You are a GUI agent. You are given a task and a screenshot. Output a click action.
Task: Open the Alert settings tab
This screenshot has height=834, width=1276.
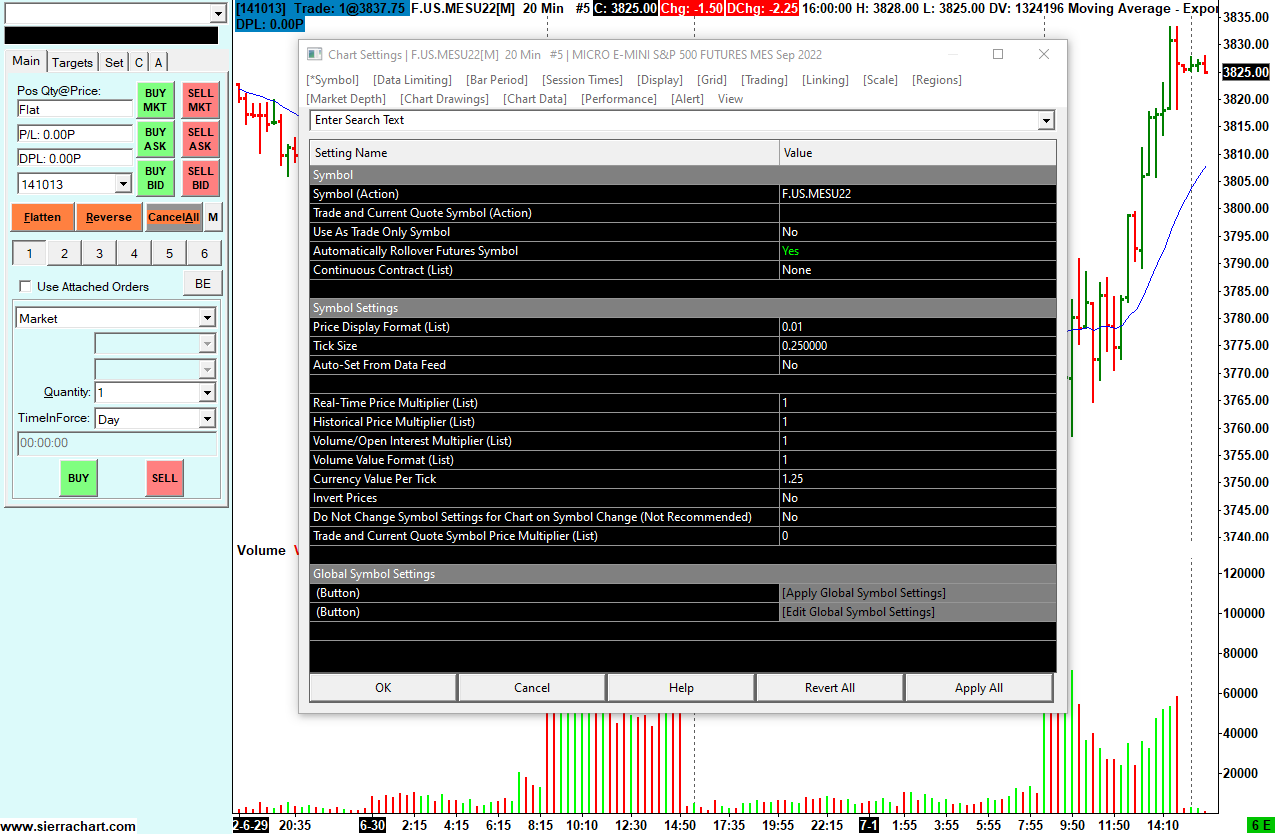point(687,99)
